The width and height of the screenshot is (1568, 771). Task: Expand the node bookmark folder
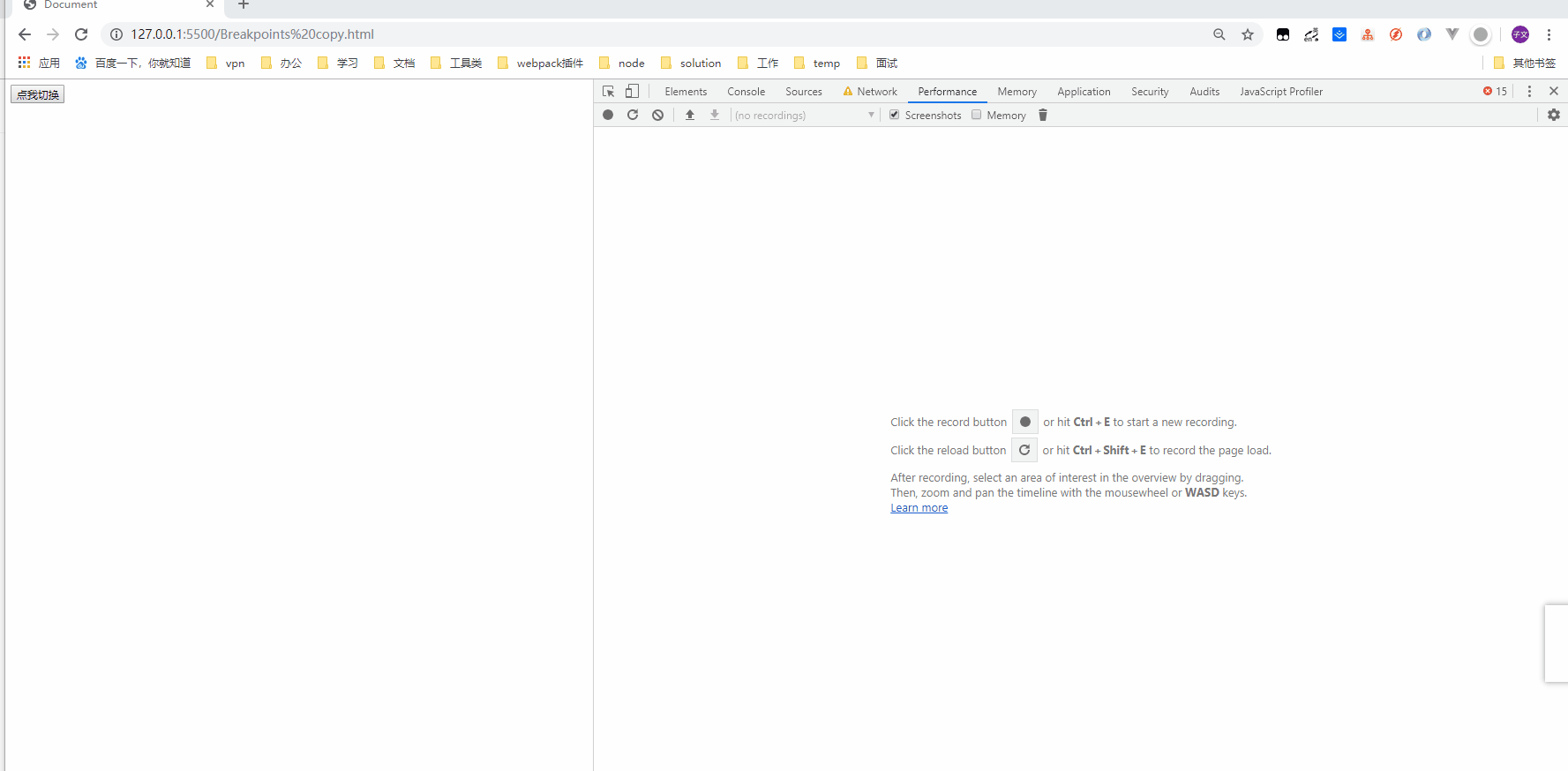pyautogui.click(x=622, y=63)
